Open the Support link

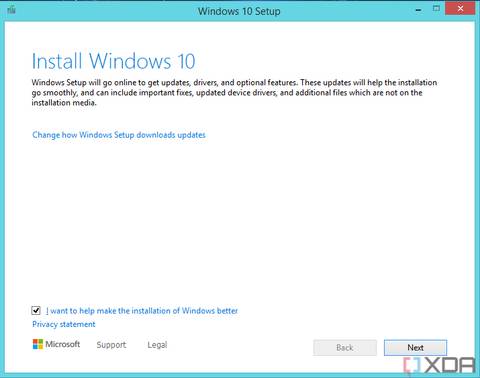111,345
